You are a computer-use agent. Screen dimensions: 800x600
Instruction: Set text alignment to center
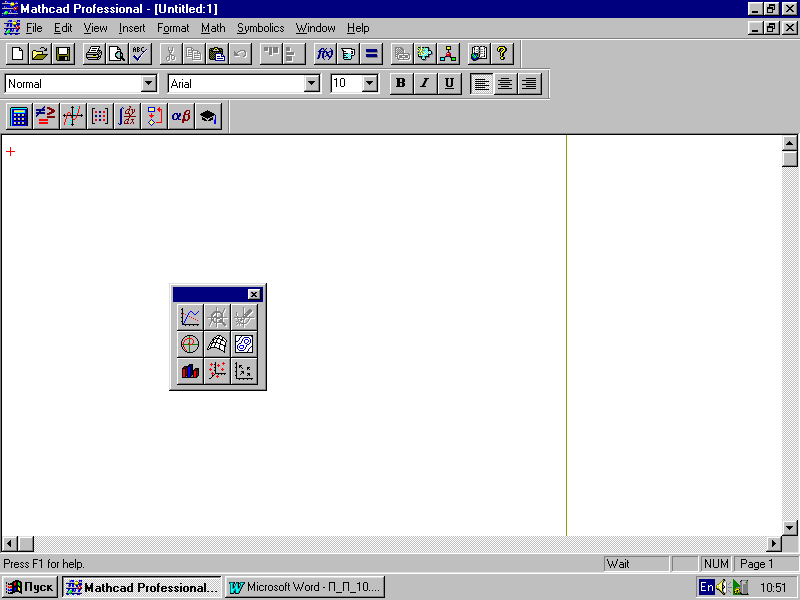[505, 84]
